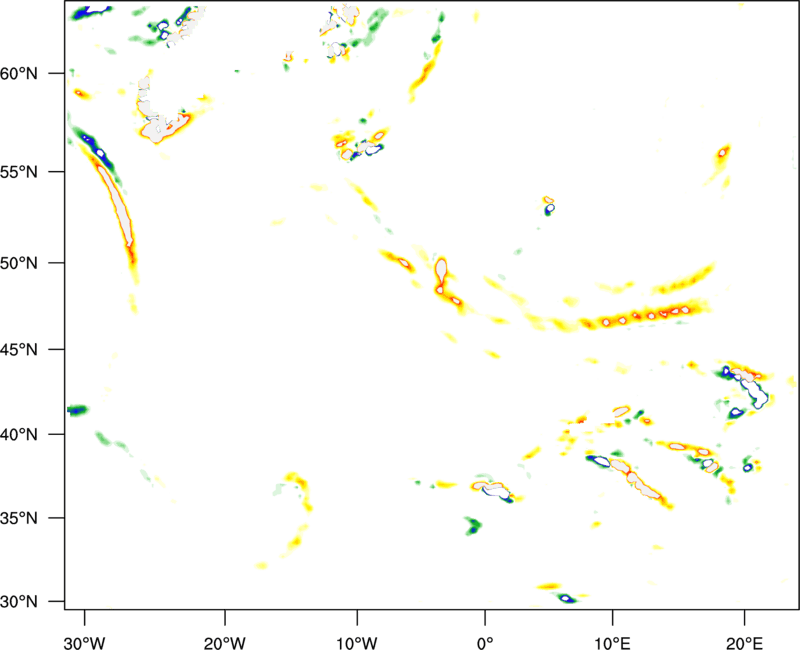This screenshot has width=800, height=650.
Task: Click the 35°N latitude label
Action: coord(19,518)
